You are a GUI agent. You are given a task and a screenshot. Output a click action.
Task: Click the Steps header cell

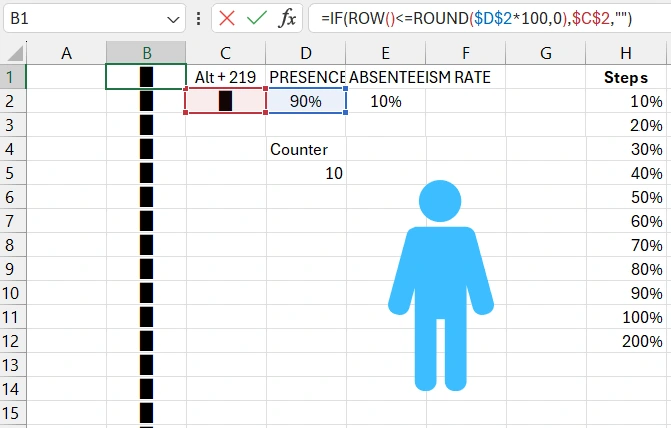pos(625,77)
